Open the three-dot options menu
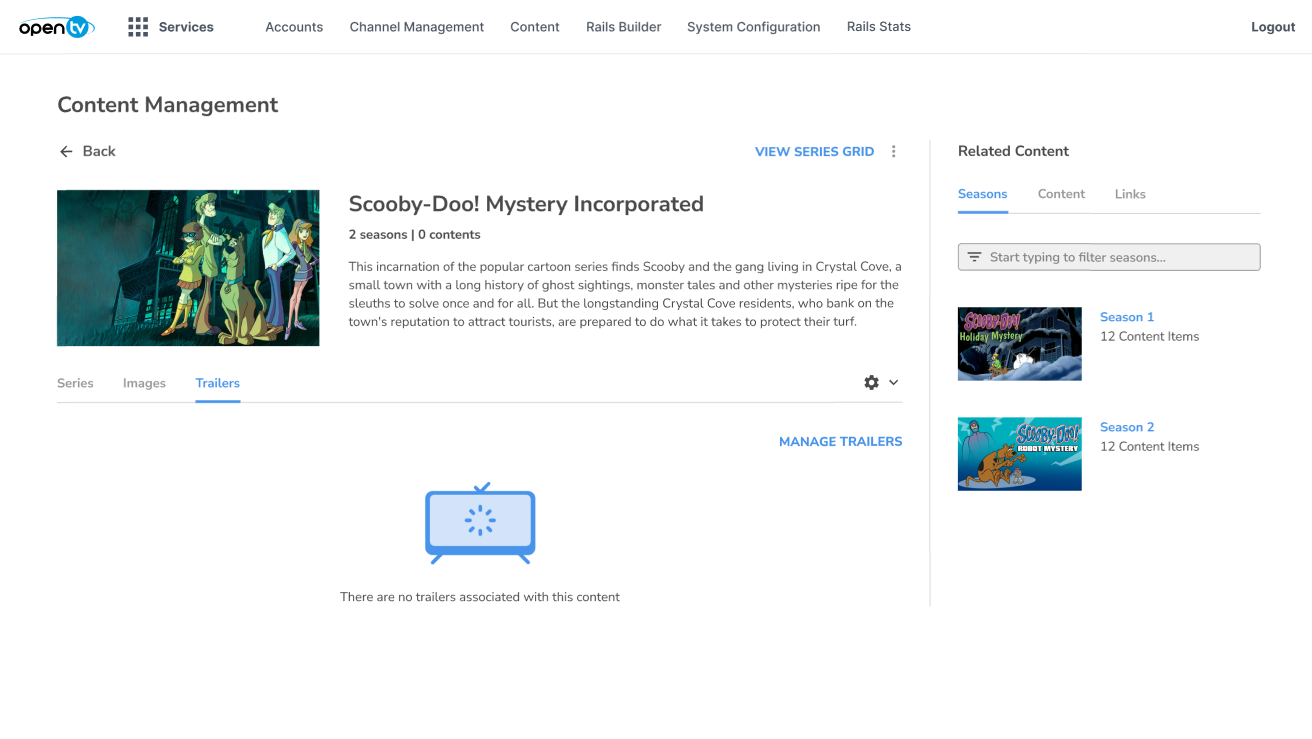This screenshot has height=739, width=1312. 894,151
